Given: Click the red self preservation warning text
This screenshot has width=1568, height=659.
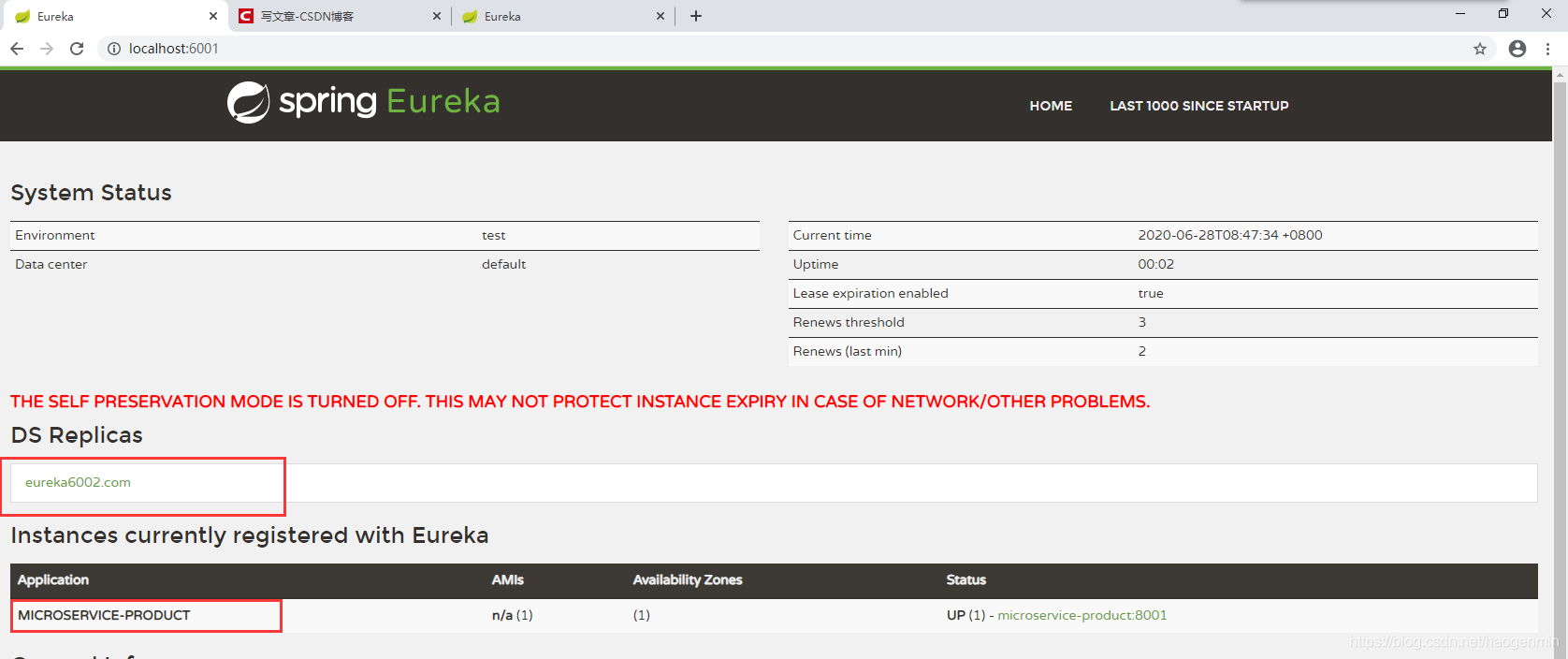Looking at the screenshot, I should (x=580, y=402).
